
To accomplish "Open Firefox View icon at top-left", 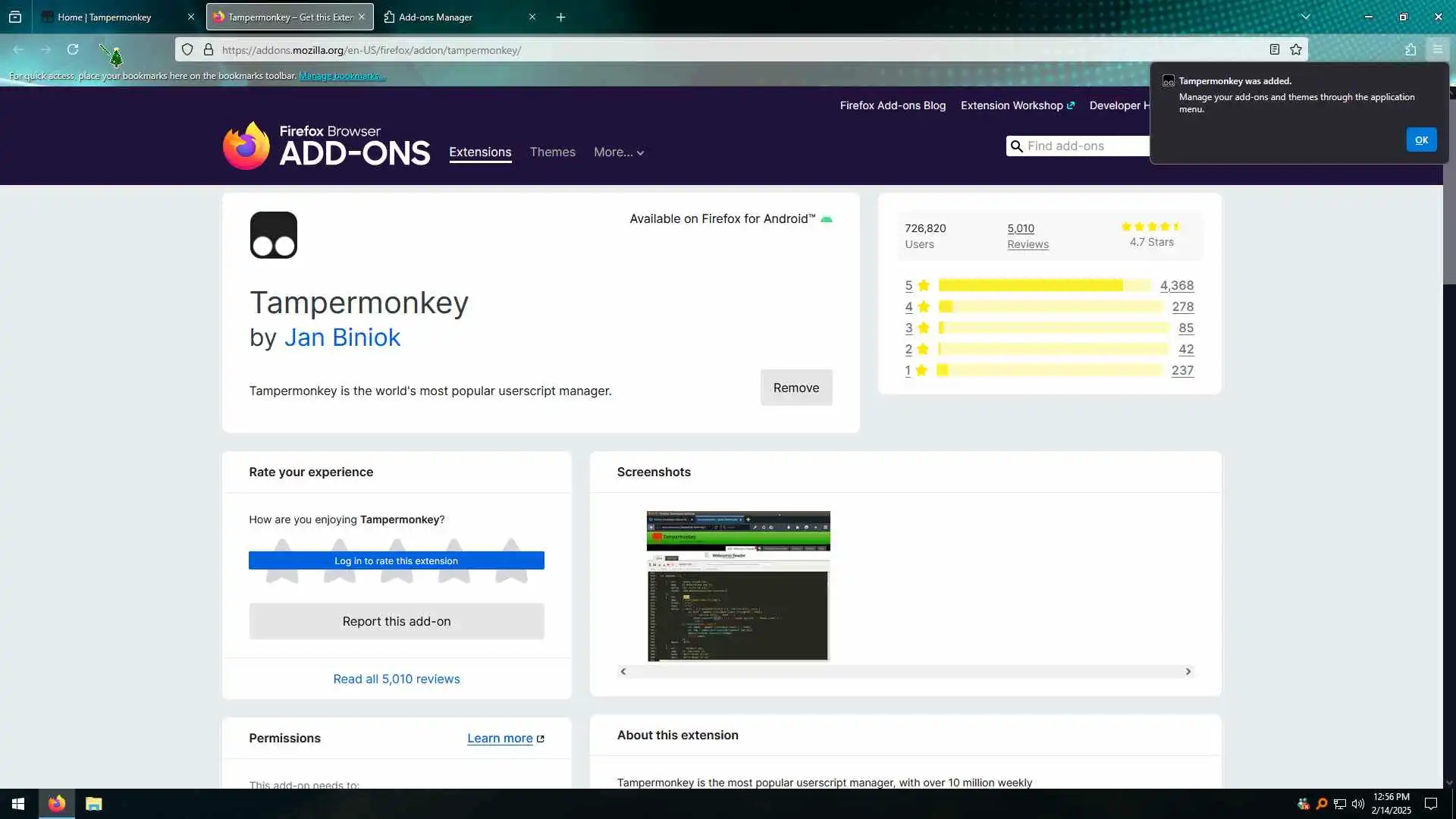I will [x=15, y=17].
